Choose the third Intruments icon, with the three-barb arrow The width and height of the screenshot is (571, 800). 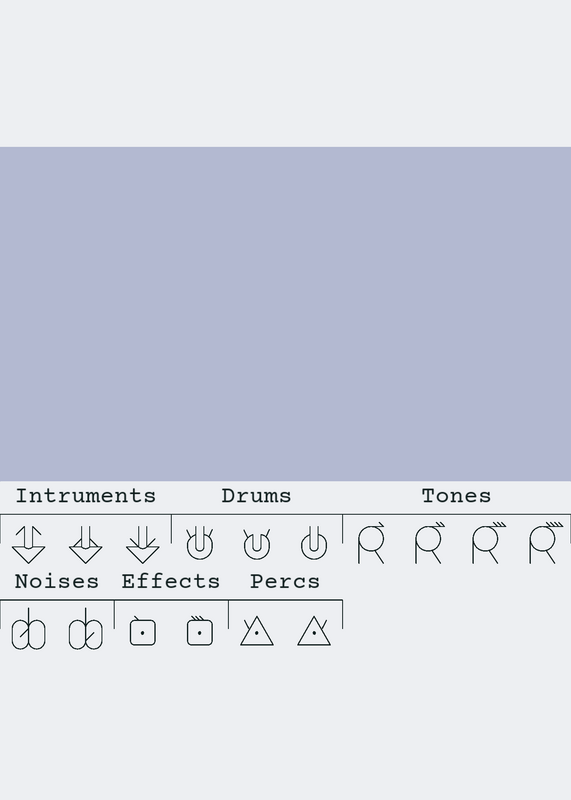(143, 545)
